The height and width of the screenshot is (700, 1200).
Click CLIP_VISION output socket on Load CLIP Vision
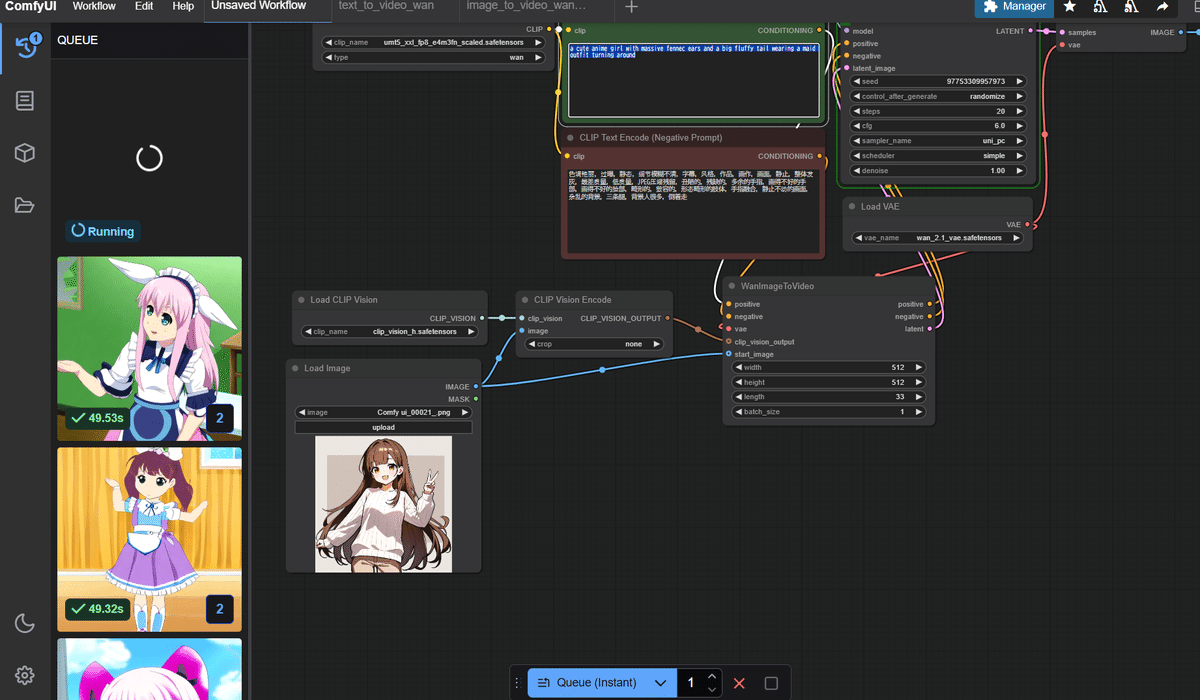pos(482,318)
